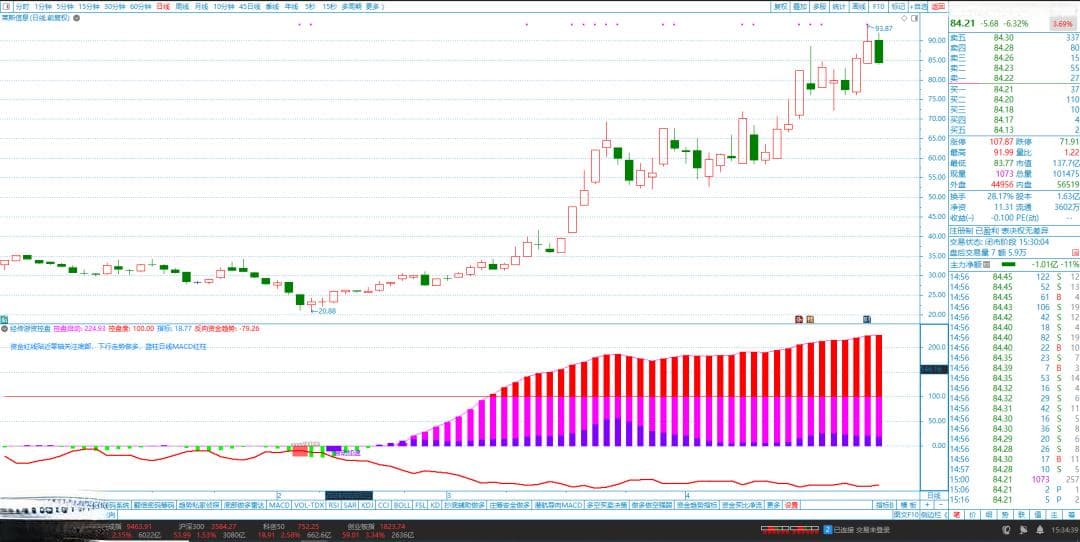The image size is (1080, 542).
Task: Open the 更多 periods dropdown
Action: tap(375, 6)
